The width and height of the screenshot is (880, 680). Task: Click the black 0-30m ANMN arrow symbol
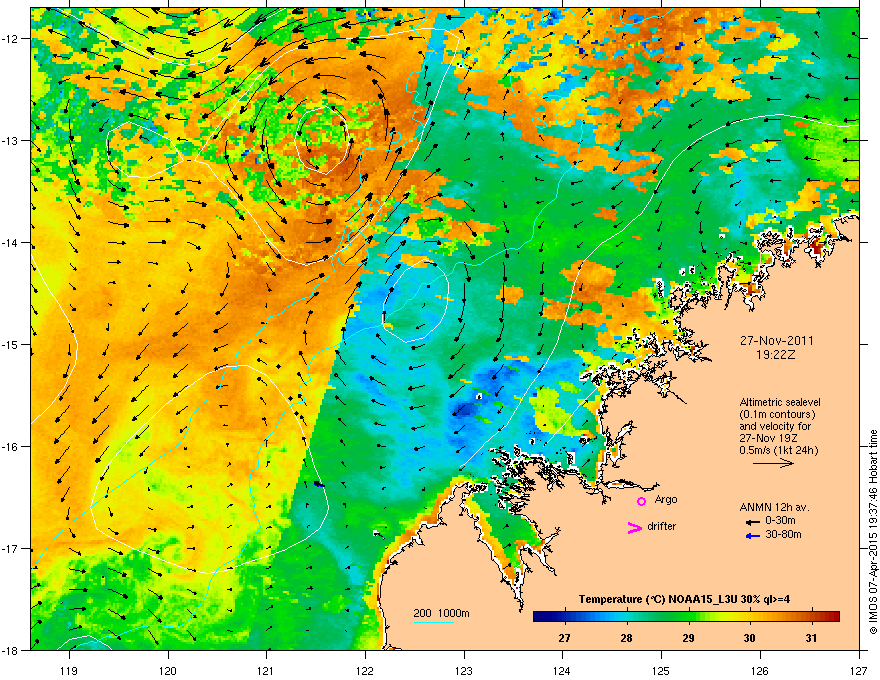coord(752,522)
